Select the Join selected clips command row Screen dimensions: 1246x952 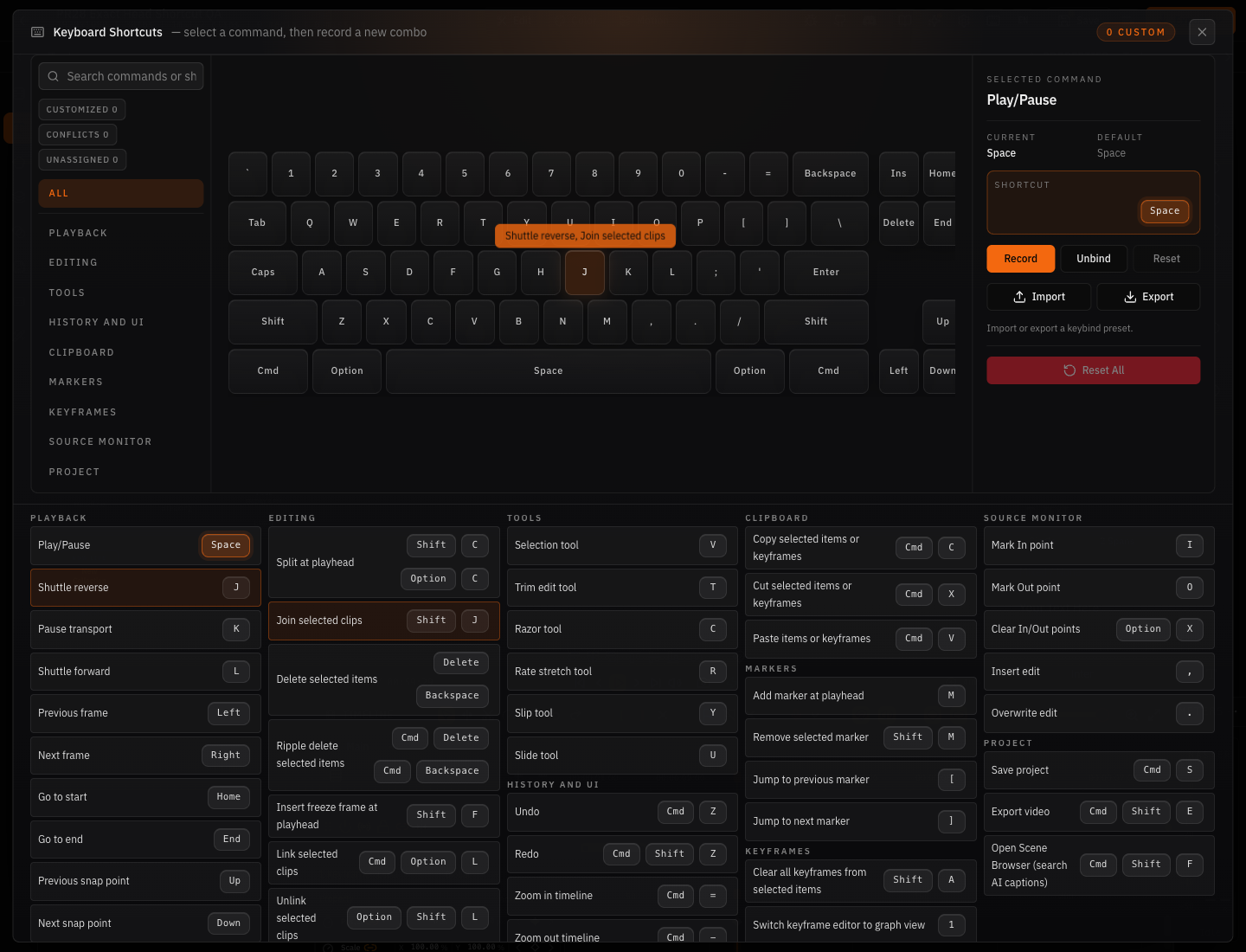(x=384, y=621)
